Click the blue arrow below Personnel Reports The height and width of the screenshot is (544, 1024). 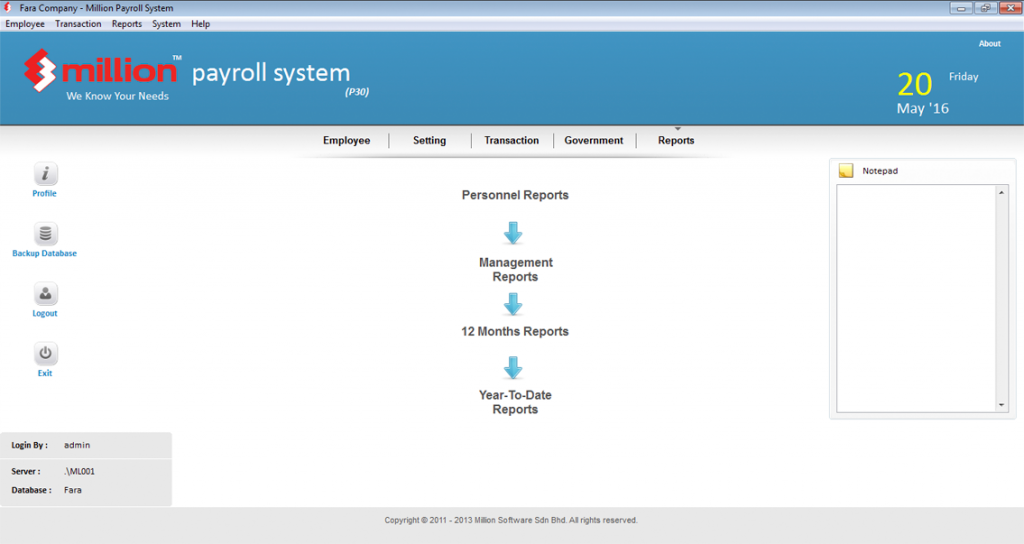click(x=513, y=233)
